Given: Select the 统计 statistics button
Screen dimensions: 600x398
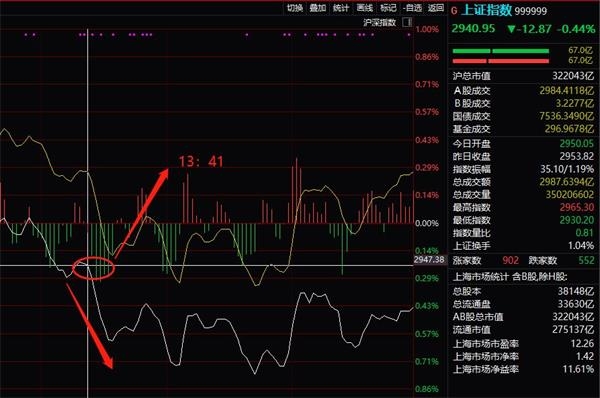Looking at the screenshot, I should click(341, 7).
